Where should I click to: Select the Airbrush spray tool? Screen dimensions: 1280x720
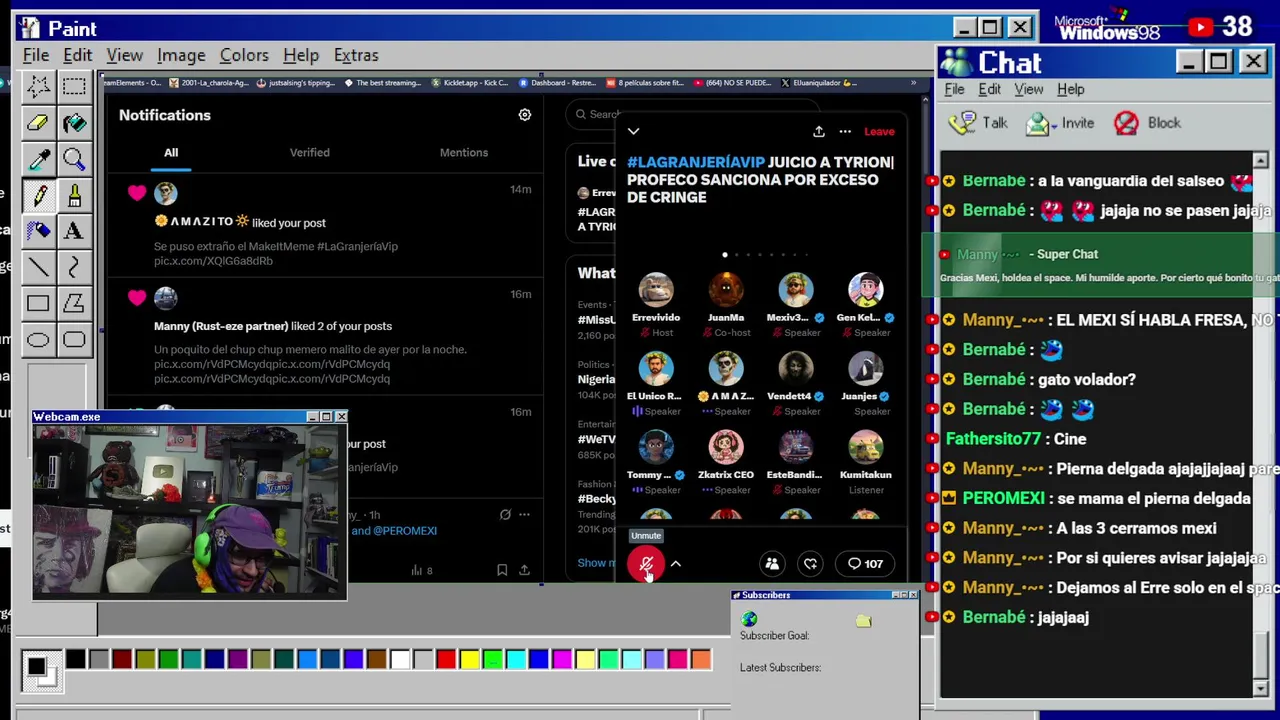tap(38, 231)
